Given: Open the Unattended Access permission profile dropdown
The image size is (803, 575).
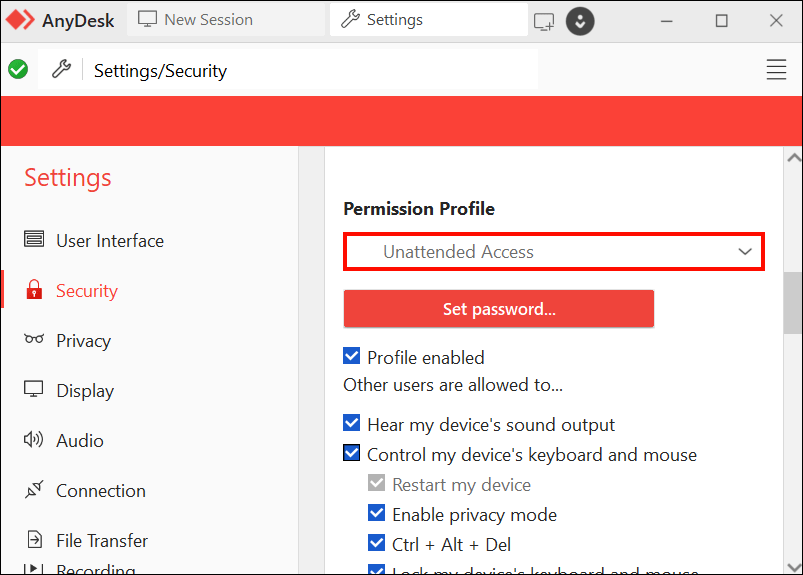Looking at the screenshot, I should (x=554, y=252).
